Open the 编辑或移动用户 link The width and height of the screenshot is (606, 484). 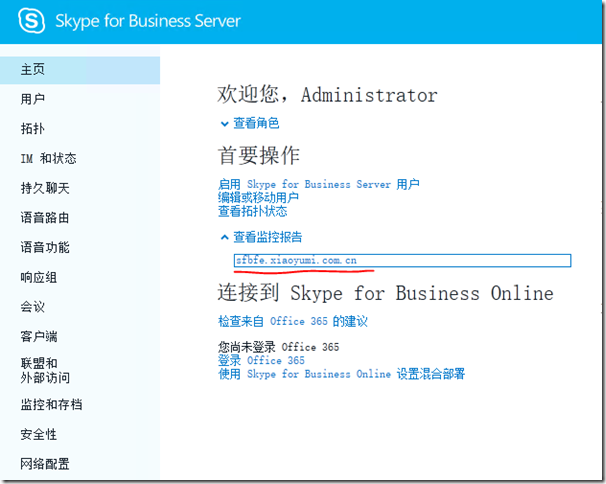point(258,198)
